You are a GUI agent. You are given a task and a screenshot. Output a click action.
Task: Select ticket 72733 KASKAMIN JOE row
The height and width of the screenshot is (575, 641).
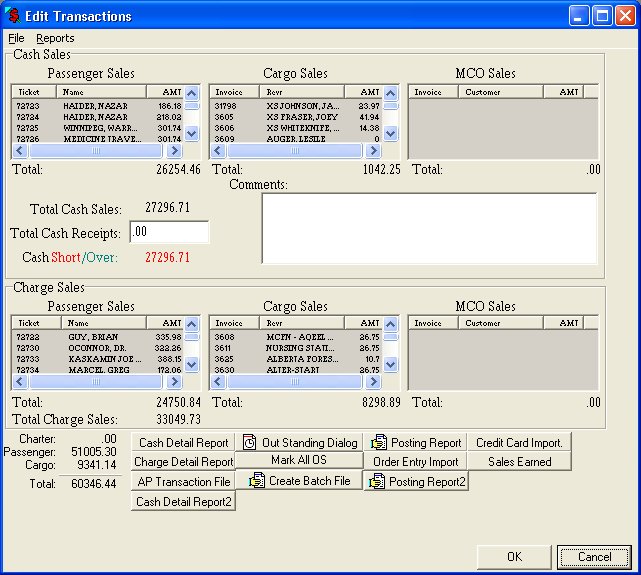(98, 359)
